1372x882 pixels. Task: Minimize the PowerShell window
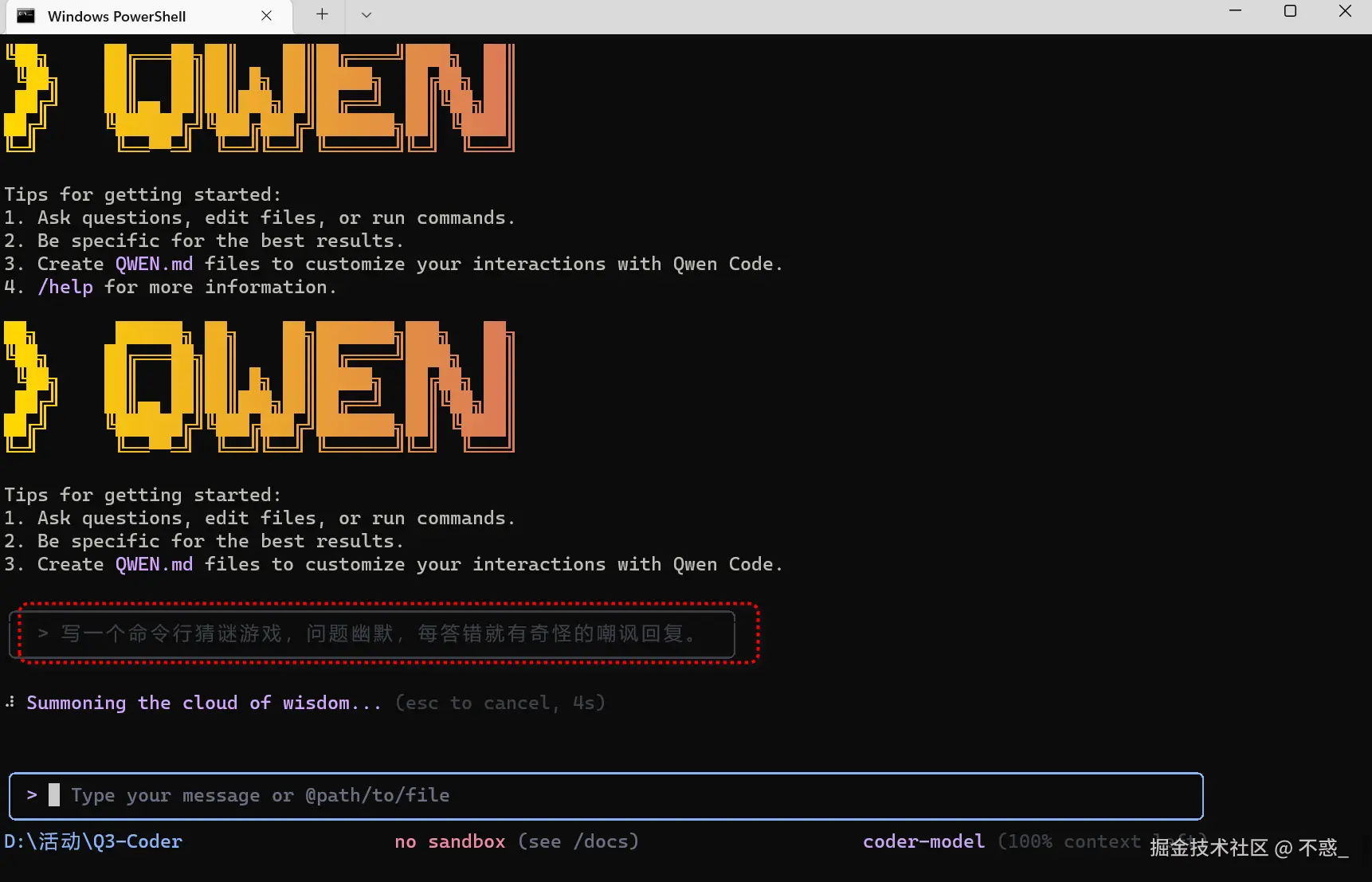point(1236,11)
